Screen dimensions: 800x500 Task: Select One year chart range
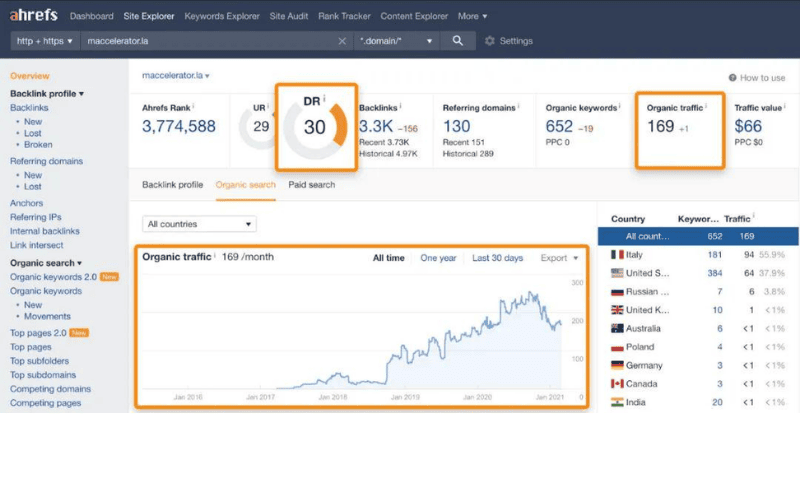[x=438, y=258]
